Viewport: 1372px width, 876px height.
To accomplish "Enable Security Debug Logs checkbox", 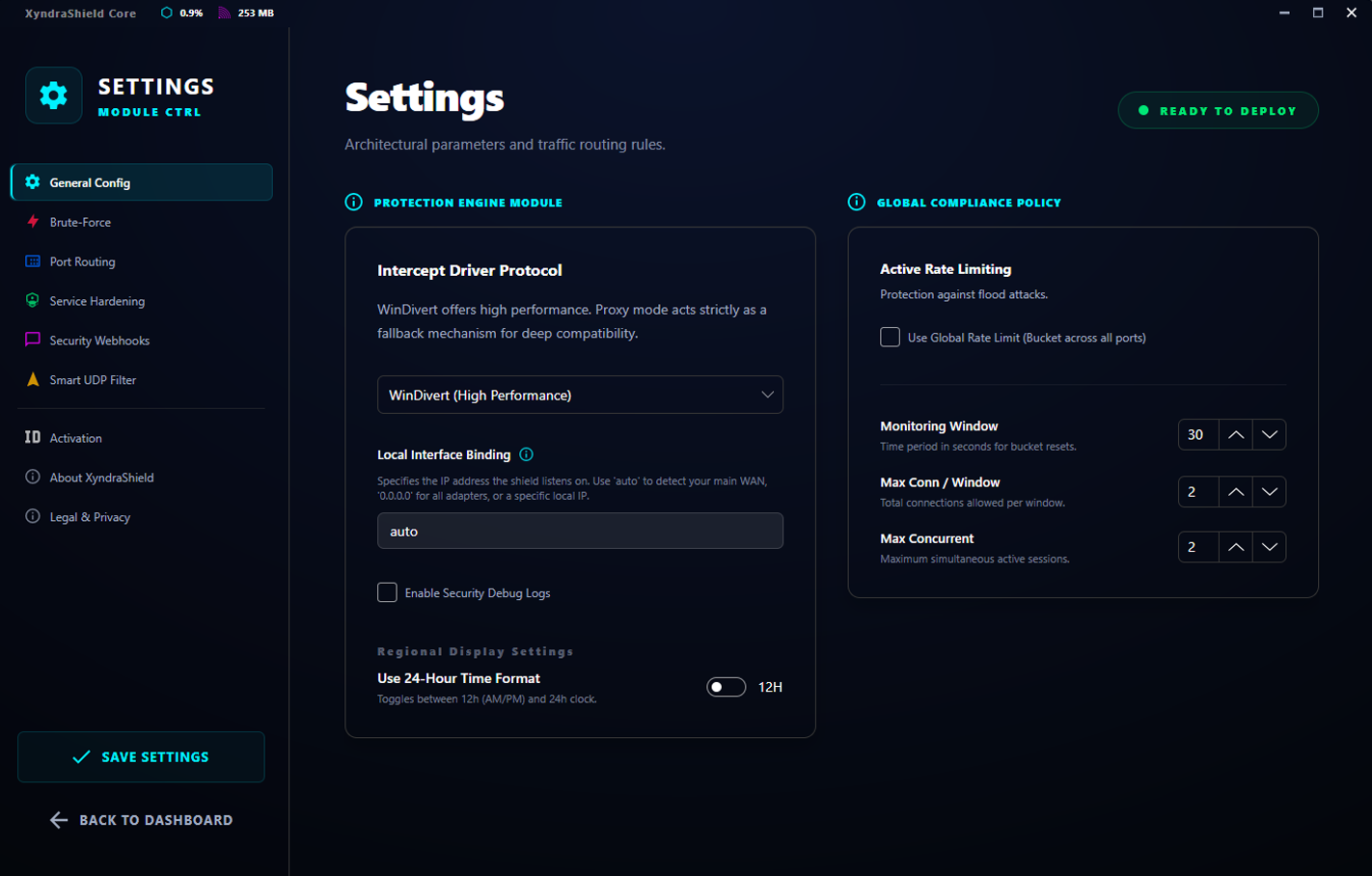I will (387, 592).
